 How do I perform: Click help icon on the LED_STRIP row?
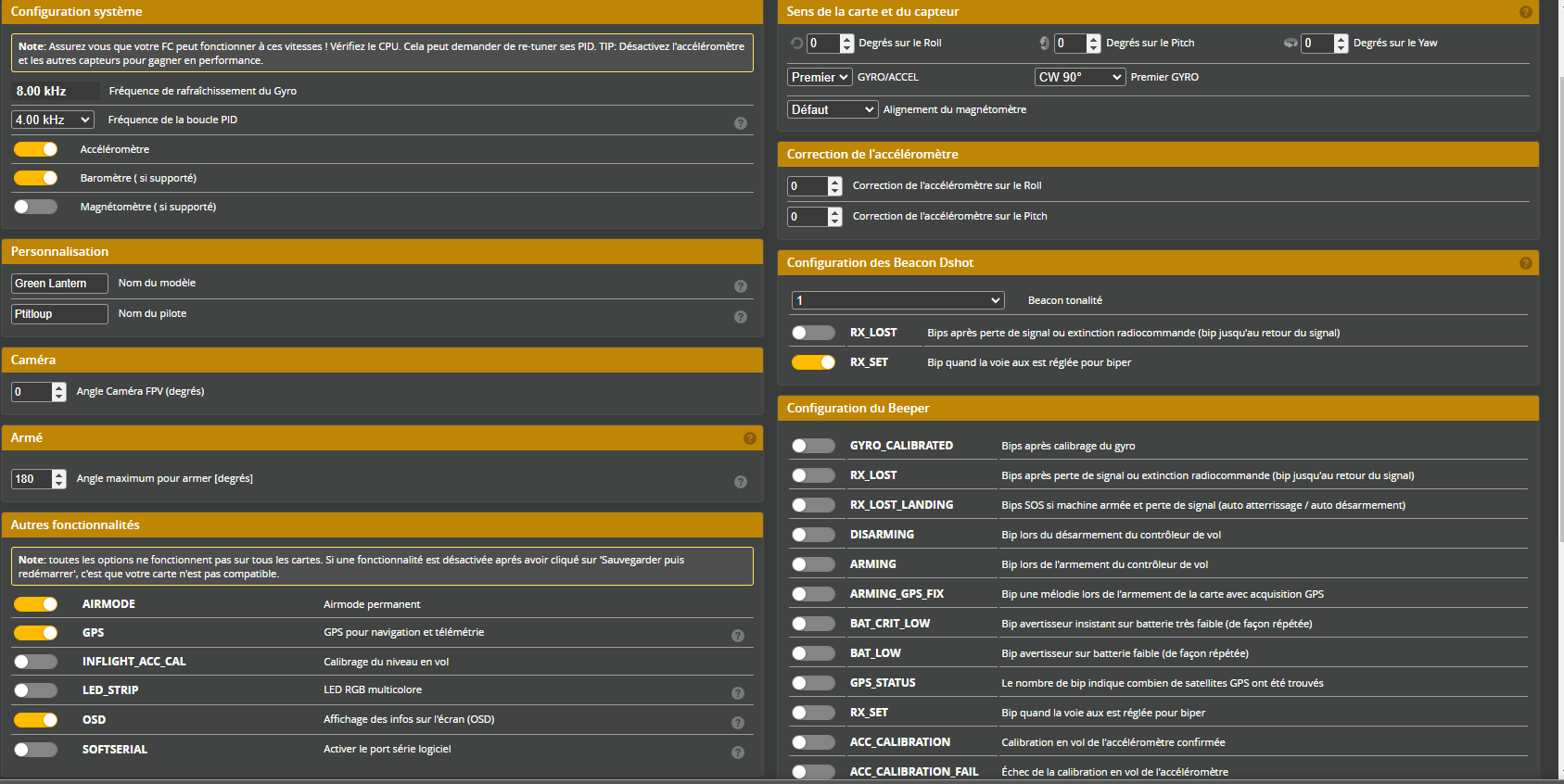click(x=737, y=693)
